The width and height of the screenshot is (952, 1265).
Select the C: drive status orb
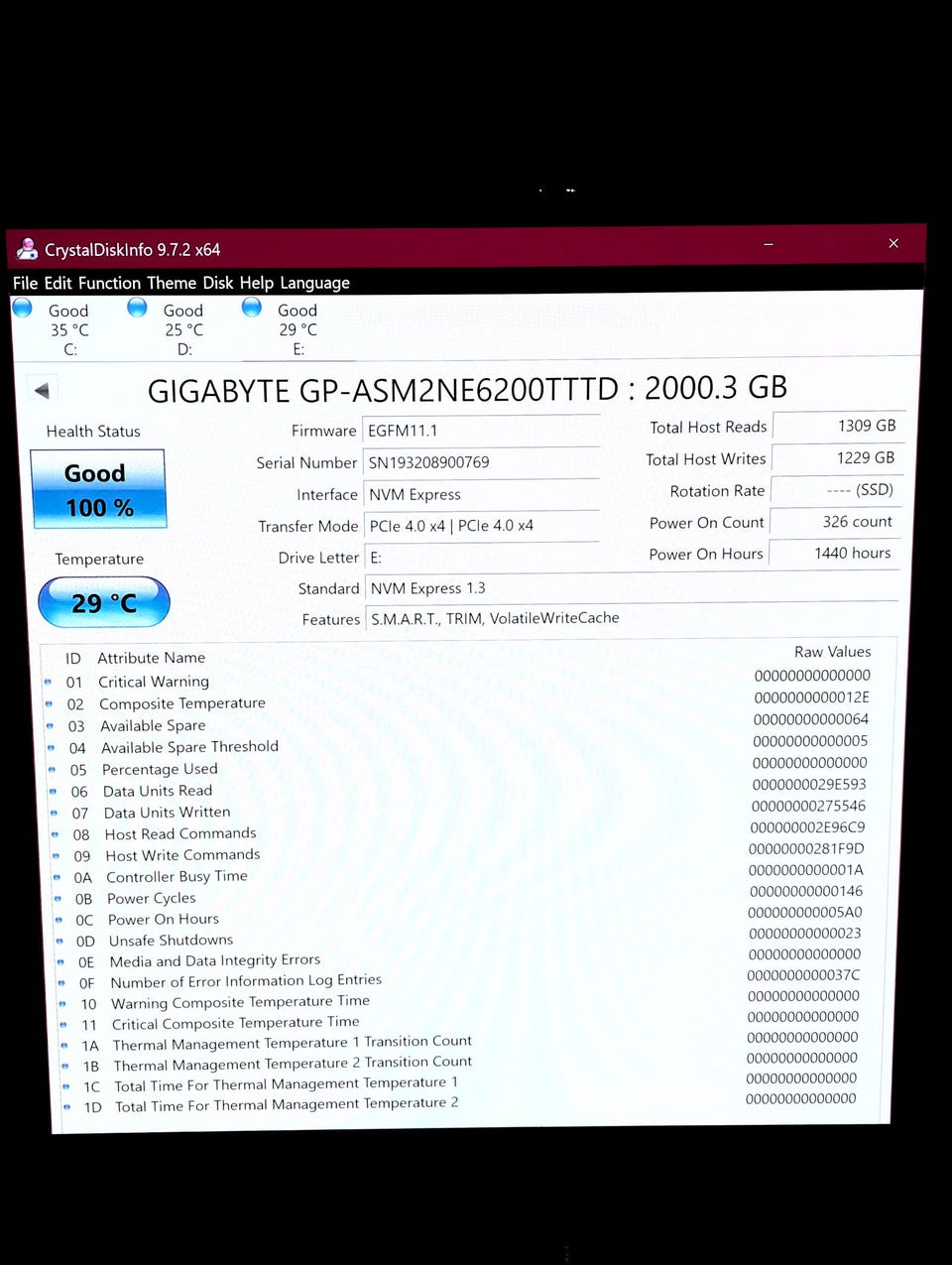click(x=22, y=308)
